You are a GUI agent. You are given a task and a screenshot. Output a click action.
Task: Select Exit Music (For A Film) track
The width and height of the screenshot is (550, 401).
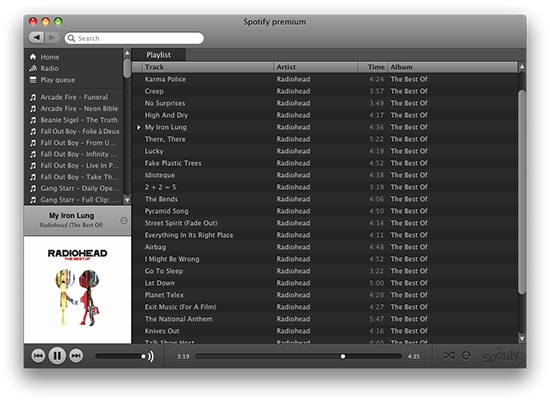[x=325, y=307]
